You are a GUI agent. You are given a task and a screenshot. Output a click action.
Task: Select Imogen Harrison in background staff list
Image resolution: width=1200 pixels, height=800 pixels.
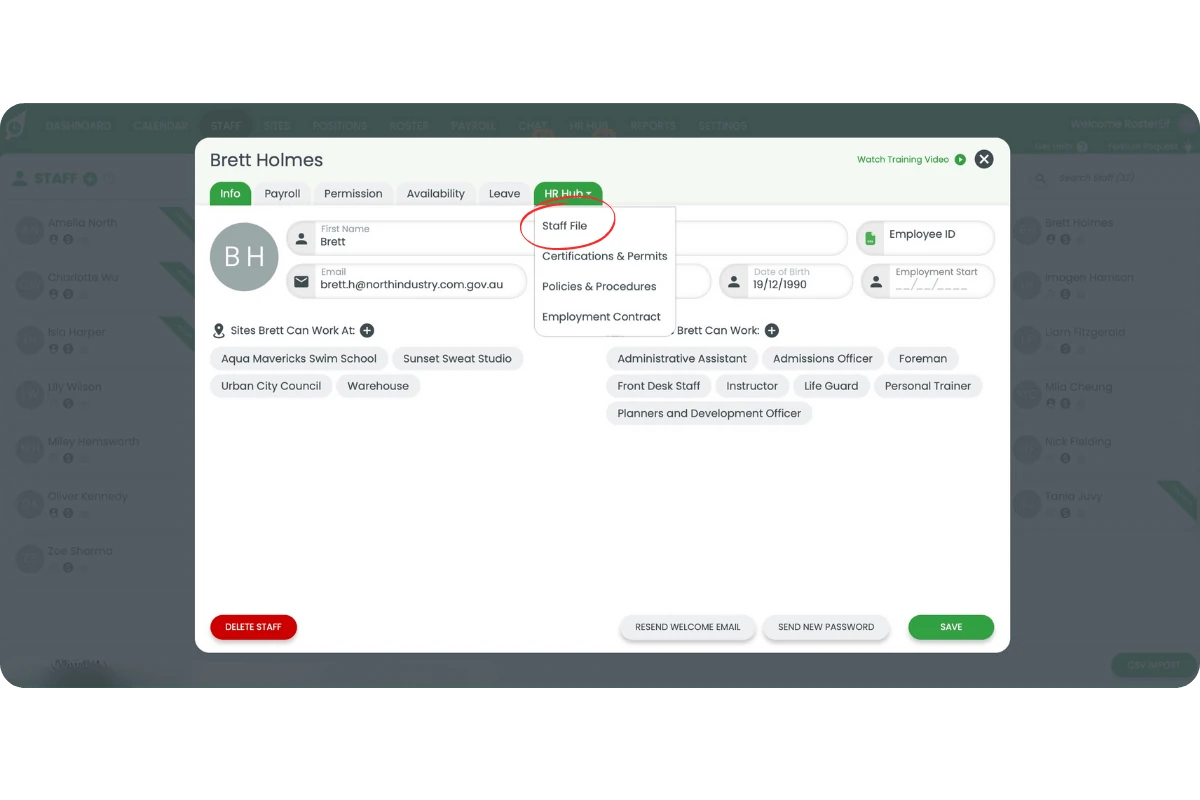pos(1088,277)
